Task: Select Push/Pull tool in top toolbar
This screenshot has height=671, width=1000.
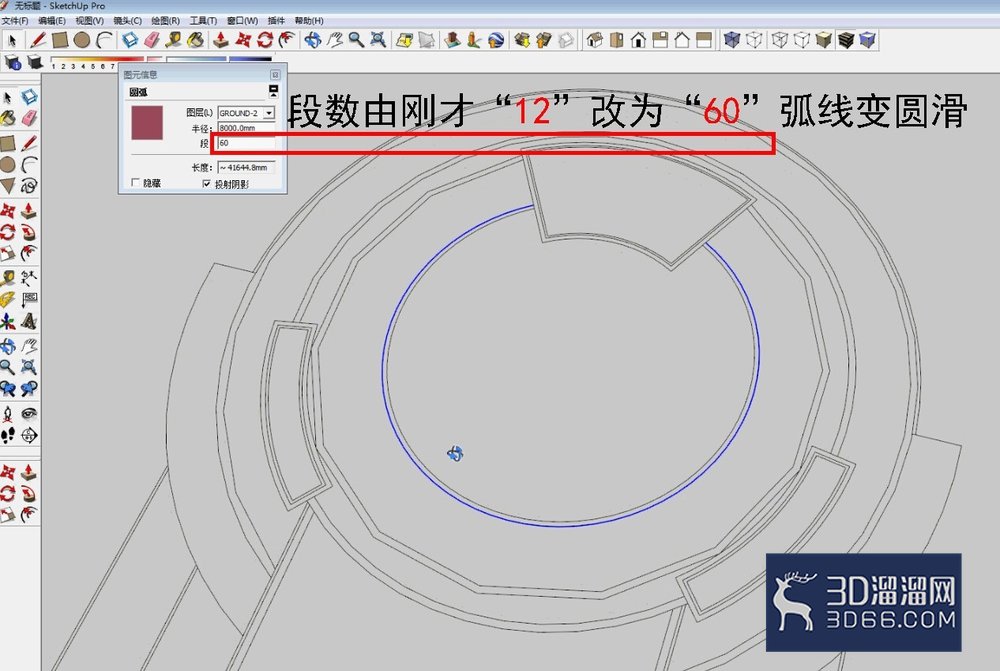Action: (221, 40)
